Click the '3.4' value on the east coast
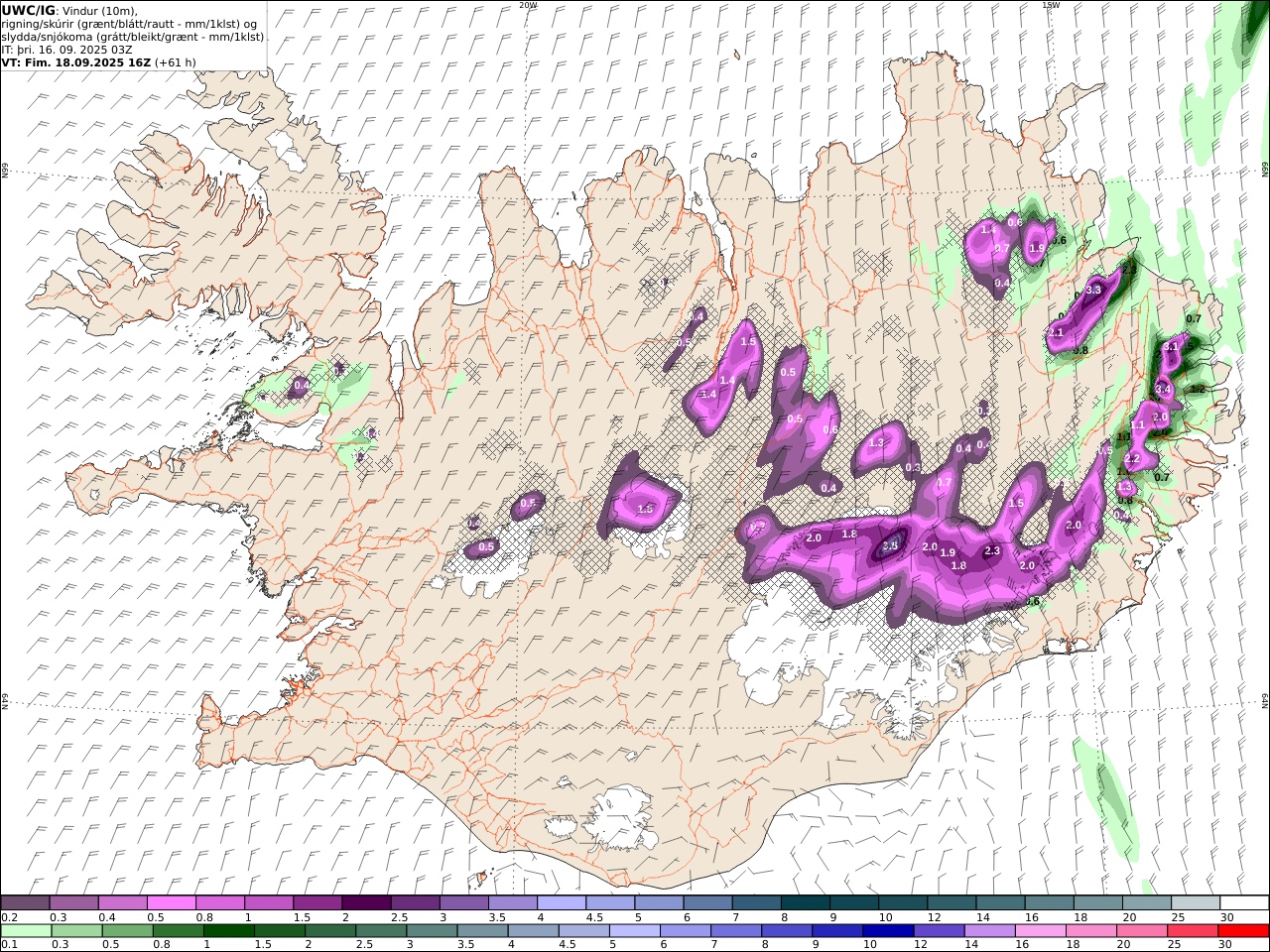This screenshot has width=1270, height=952. pyautogui.click(x=1164, y=390)
